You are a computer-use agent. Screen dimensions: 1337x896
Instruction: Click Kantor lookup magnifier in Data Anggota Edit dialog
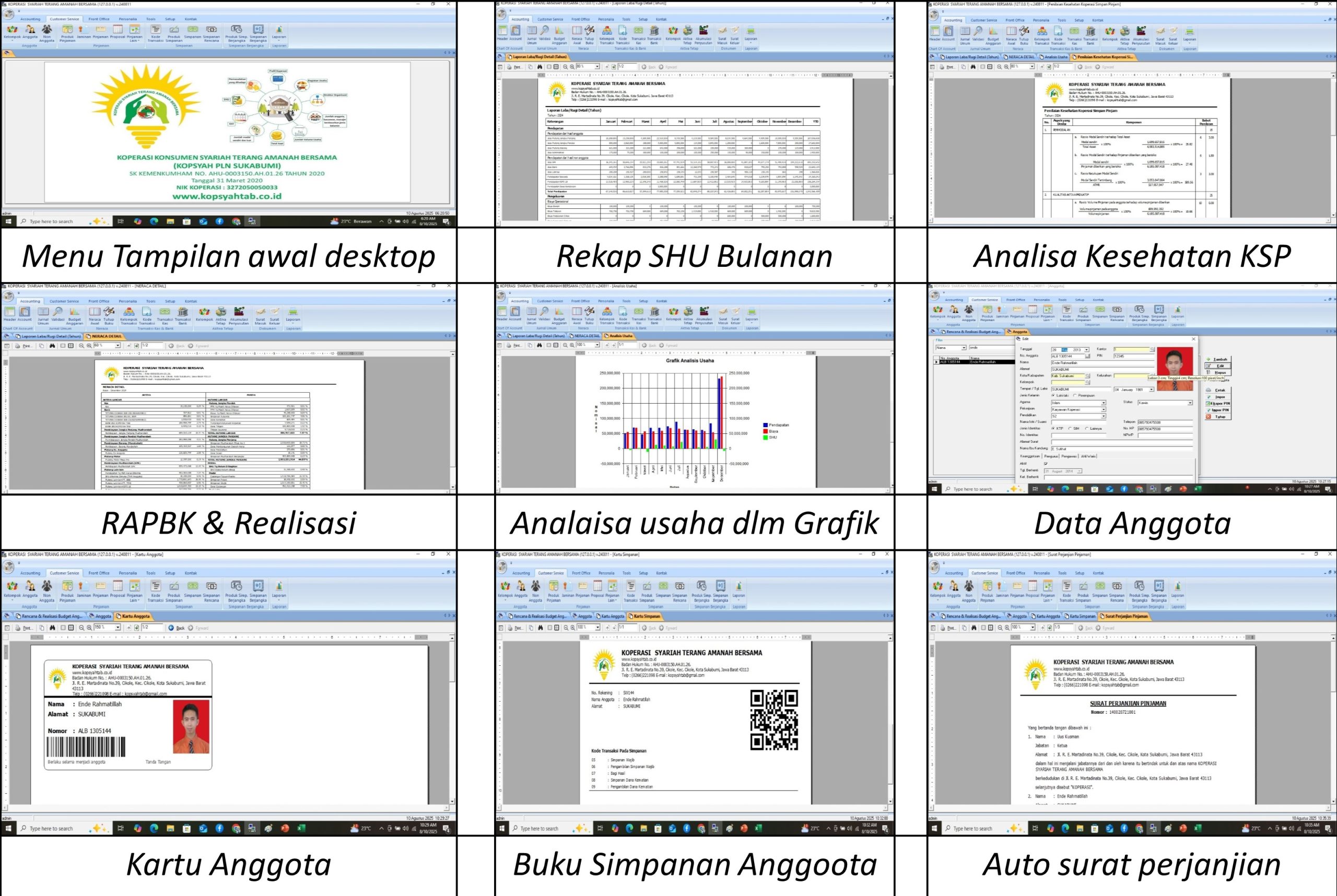(1152, 350)
